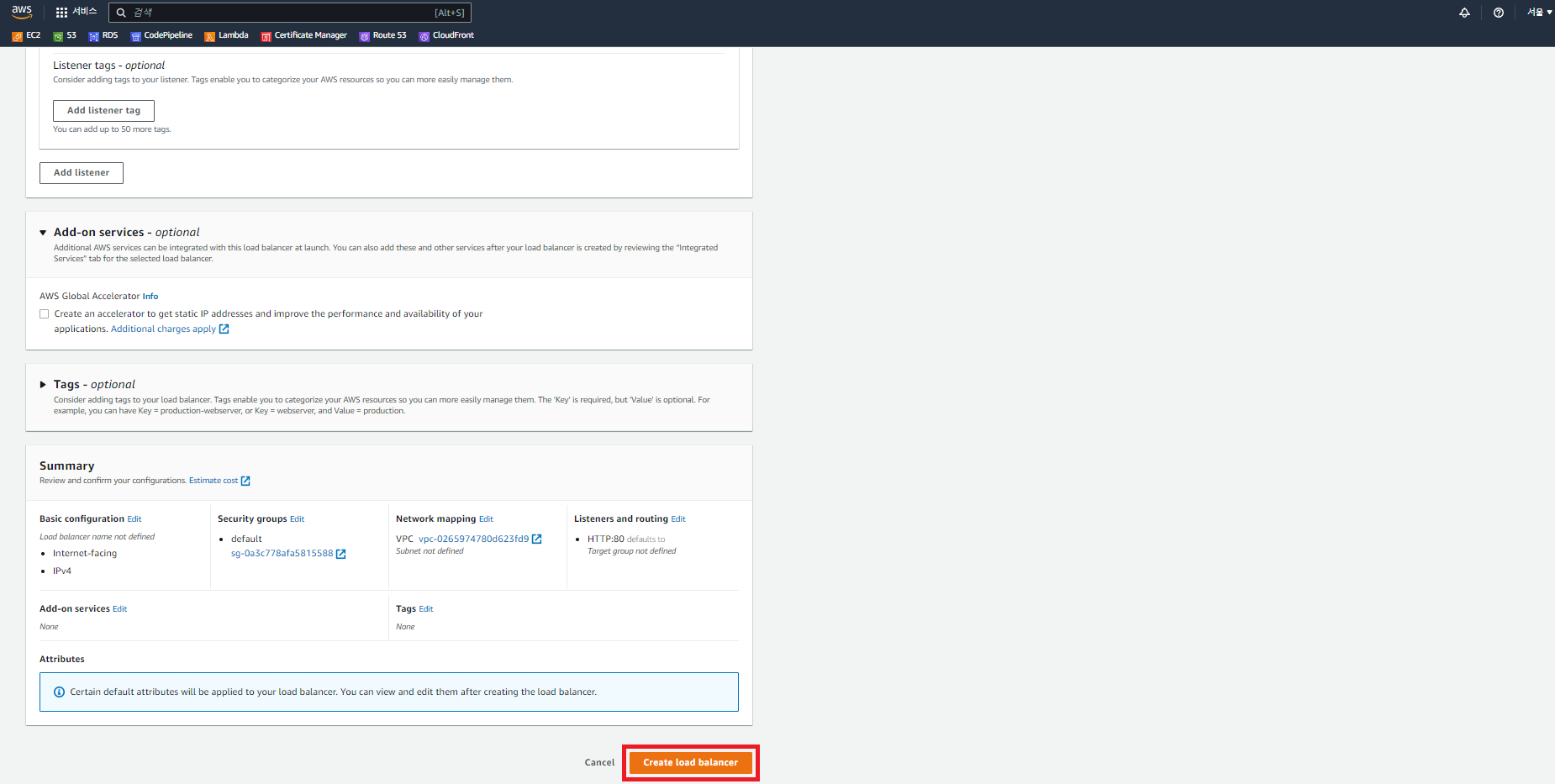Open the Lambda service favorite
The height and width of the screenshot is (784, 1555).
click(226, 35)
